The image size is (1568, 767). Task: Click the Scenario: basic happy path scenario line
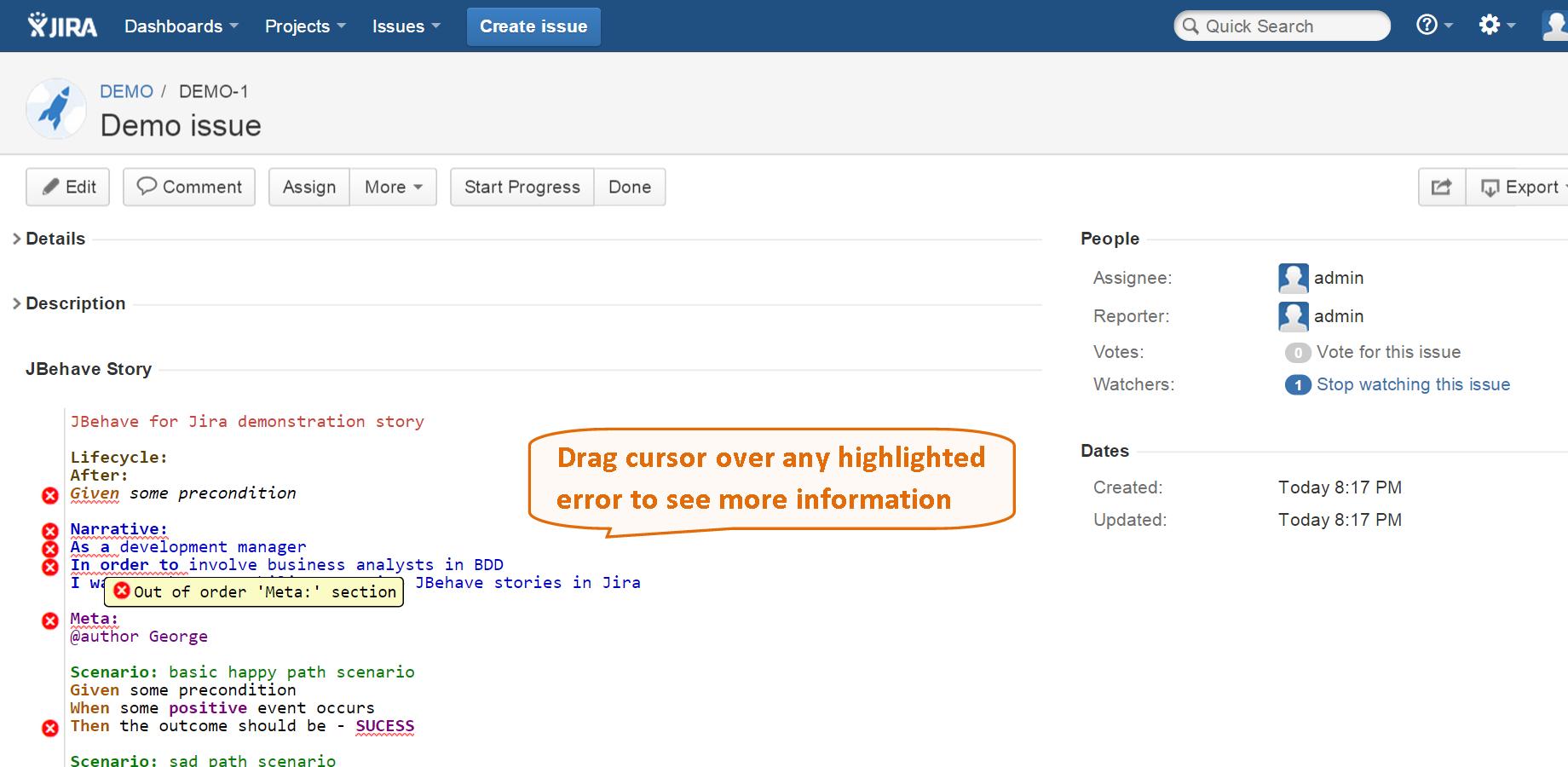click(242, 672)
